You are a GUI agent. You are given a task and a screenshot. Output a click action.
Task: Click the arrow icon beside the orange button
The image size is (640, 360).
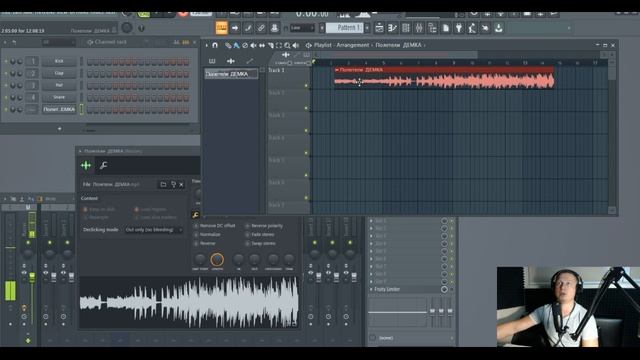[235, 28]
